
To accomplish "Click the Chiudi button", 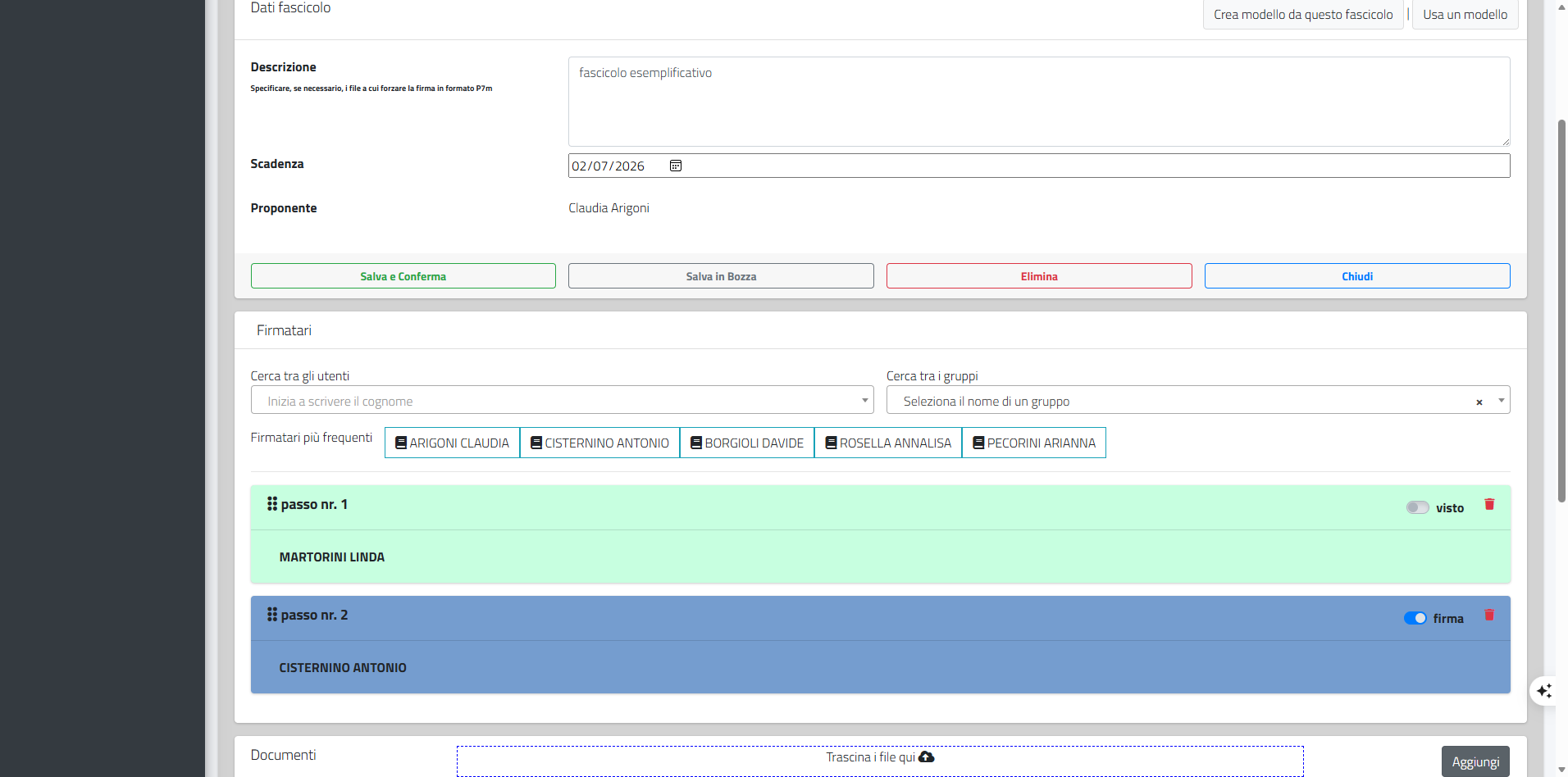I will click(1357, 276).
